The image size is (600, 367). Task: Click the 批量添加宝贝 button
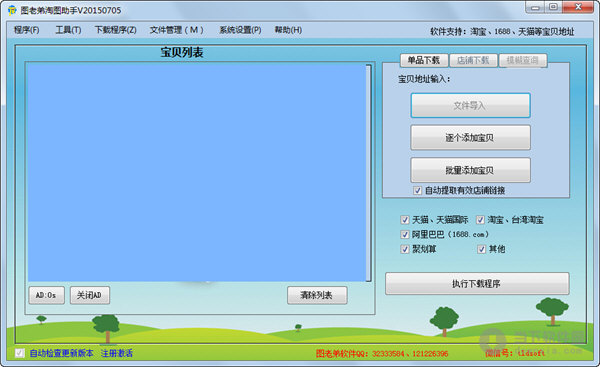click(470, 170)
